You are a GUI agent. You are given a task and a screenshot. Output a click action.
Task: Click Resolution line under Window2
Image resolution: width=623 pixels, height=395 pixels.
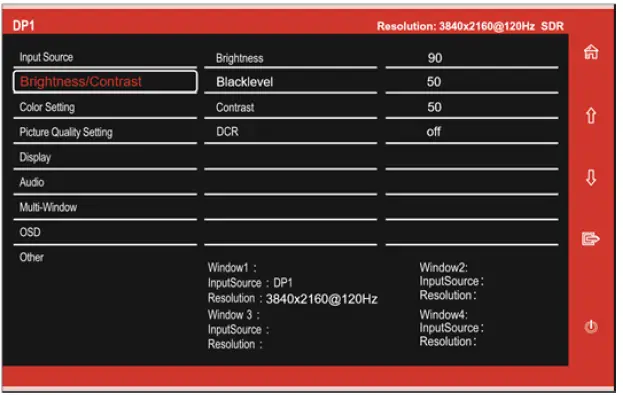point(447,295)
